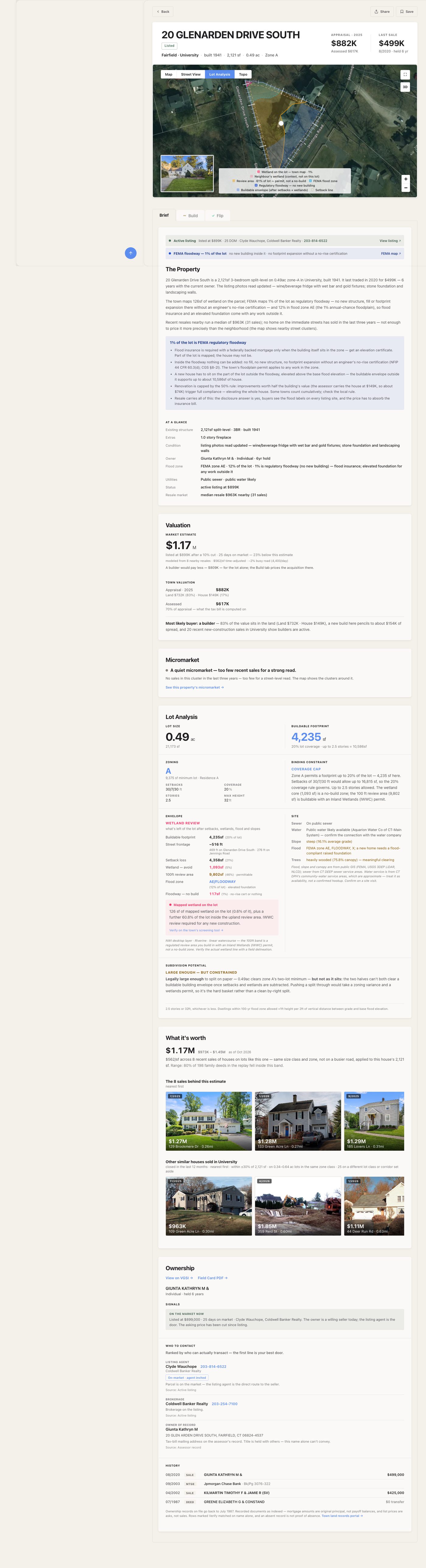Image resolution: width=426 pixels, height=1568 pixels.
Task: Open the Field Card PDF link
Action: (212, 1278)
